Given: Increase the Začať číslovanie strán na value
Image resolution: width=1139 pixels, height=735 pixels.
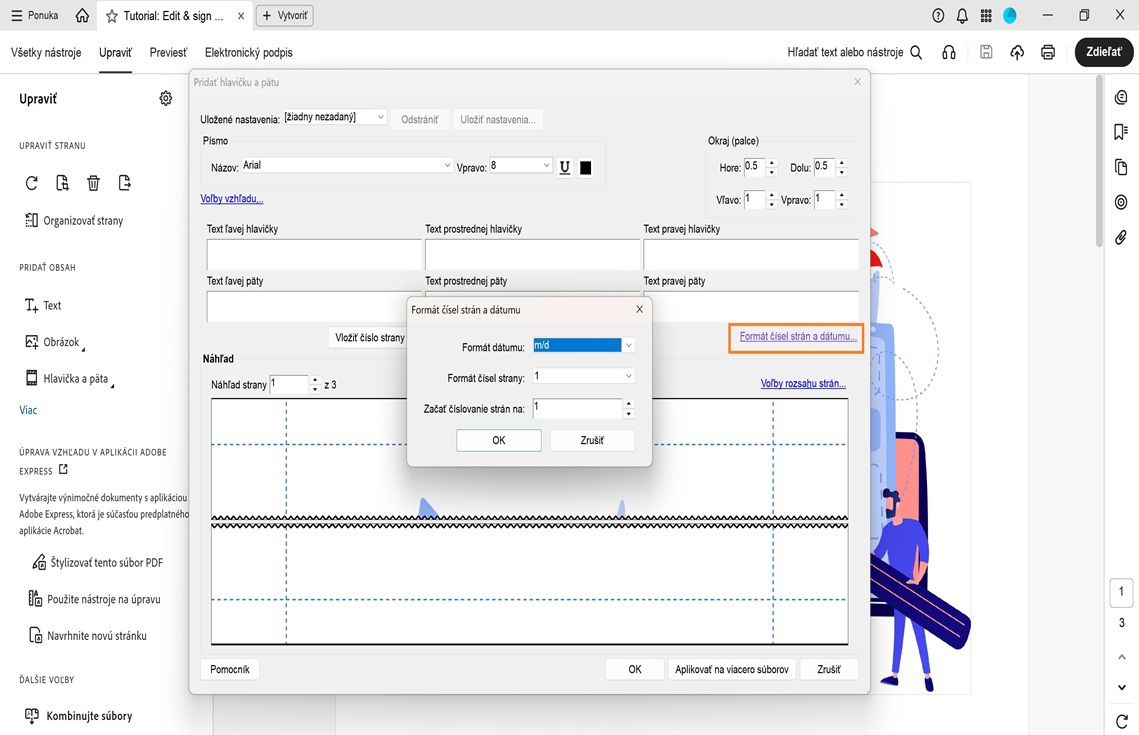Looking at the screenshot, I should [x=629, y=404].
